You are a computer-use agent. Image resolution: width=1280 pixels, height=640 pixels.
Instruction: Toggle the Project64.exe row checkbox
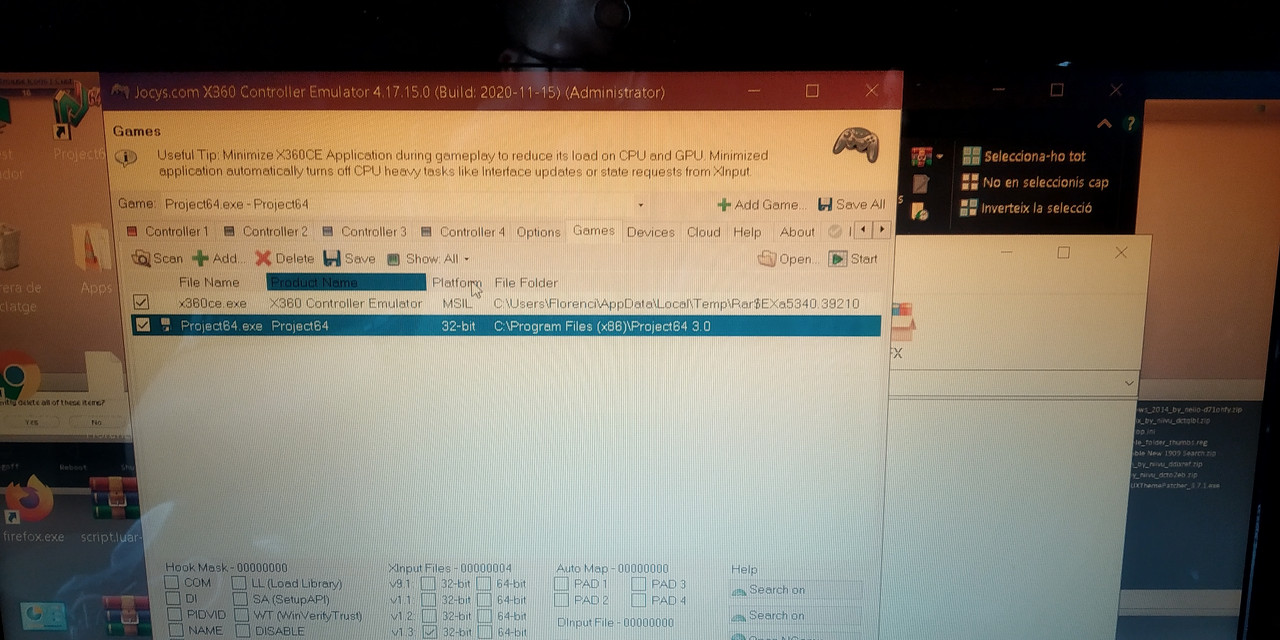pyautogui.click(x=142, y=325)
